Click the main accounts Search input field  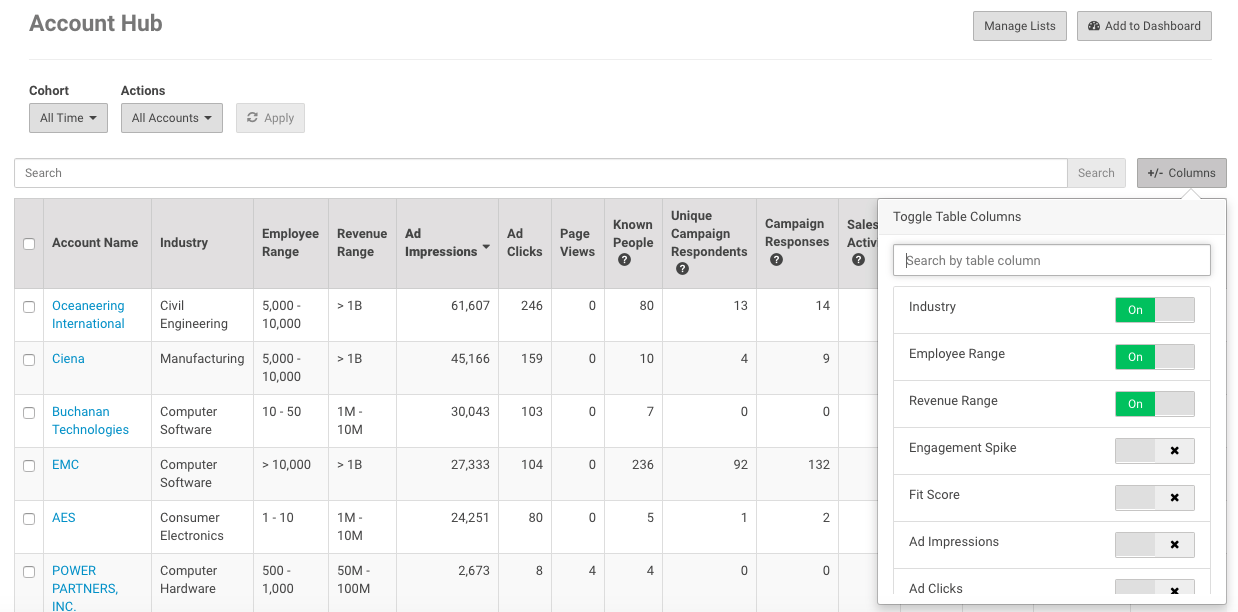click(541, 173)
